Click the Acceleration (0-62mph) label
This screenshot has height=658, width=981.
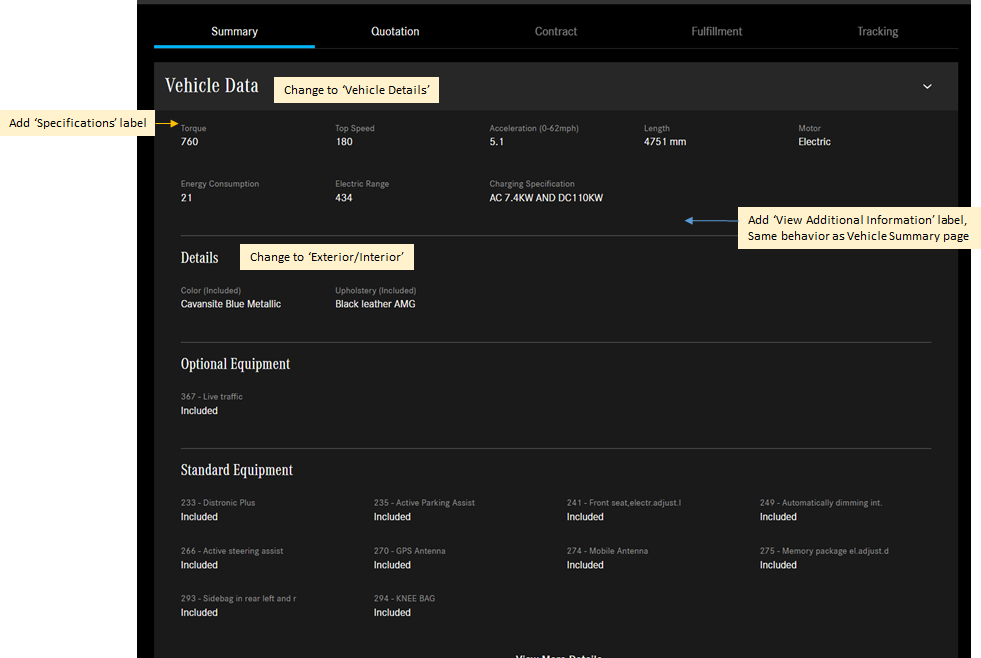click(534, 128)
